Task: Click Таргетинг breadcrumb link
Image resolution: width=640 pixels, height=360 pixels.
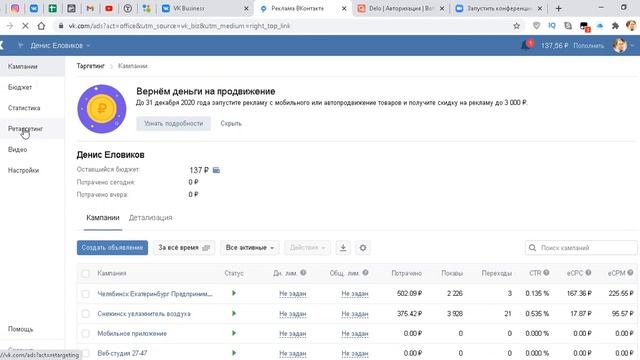Action: tap(91, 66)
